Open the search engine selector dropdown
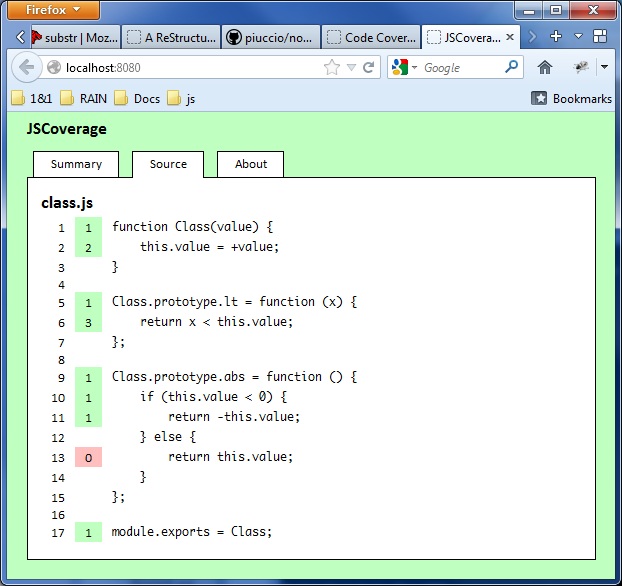 pyautogui.click(x=404, y=67)
